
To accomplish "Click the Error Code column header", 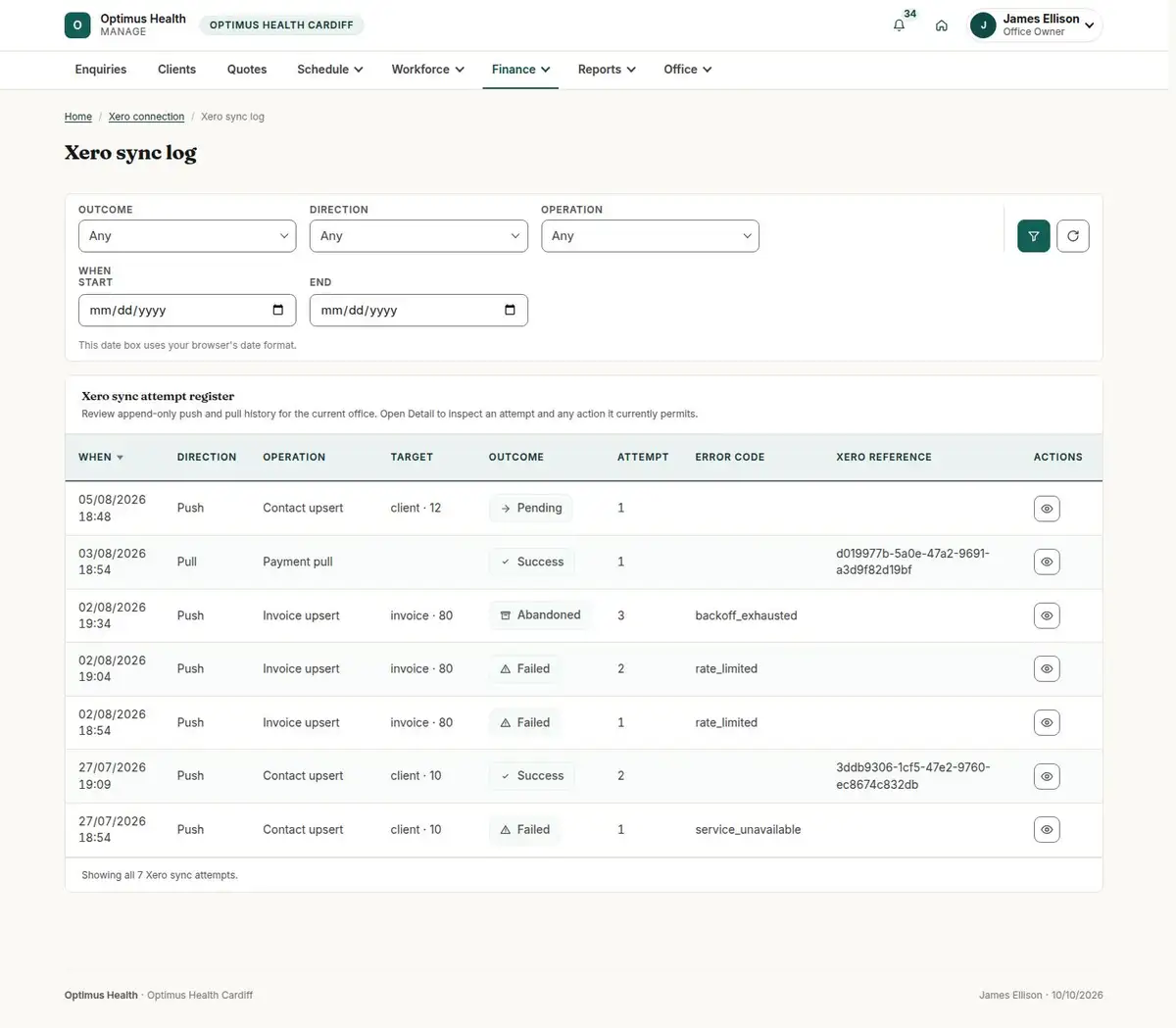I will tap(730, 457).
